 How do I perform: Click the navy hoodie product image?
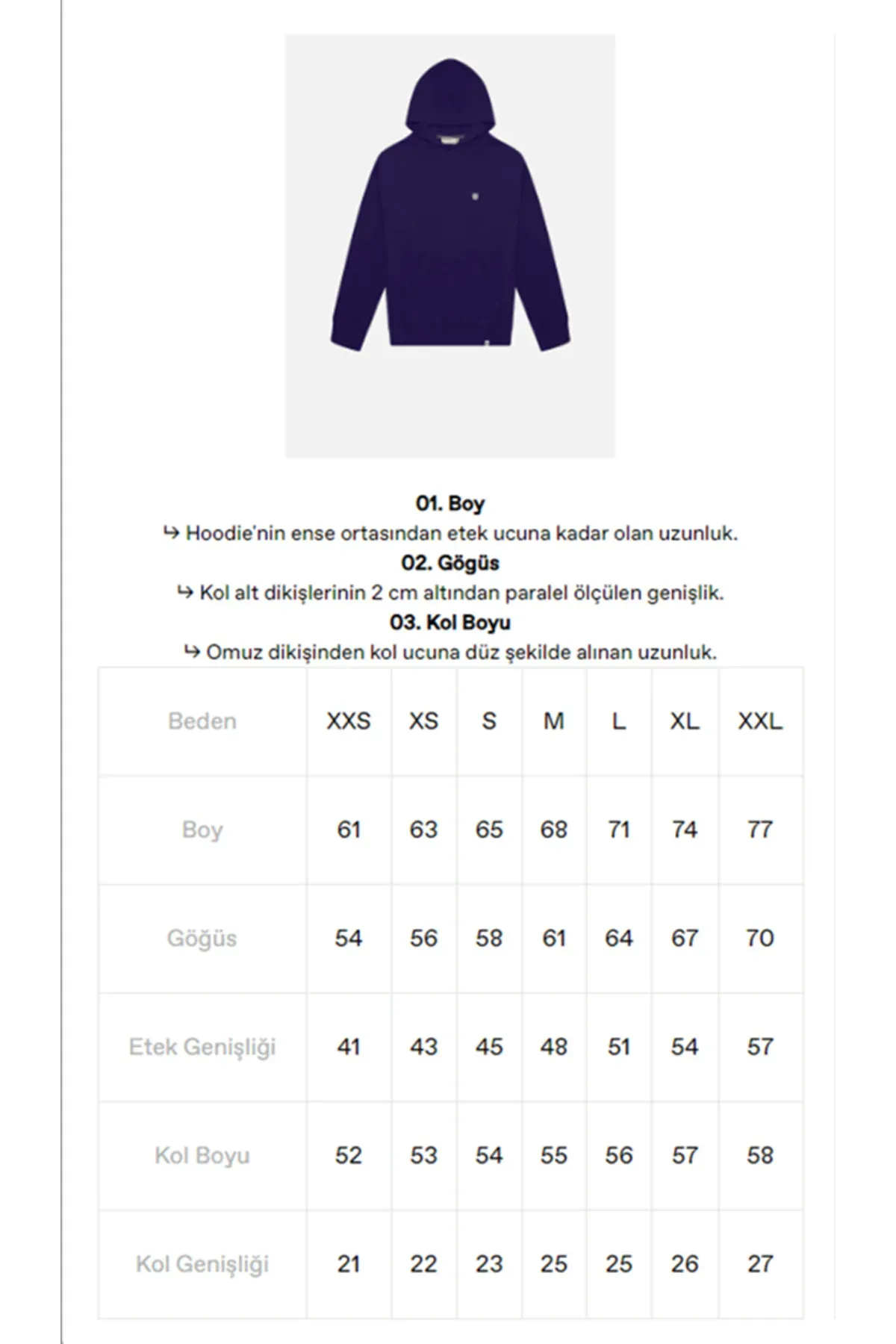click(x=450, y=246)
